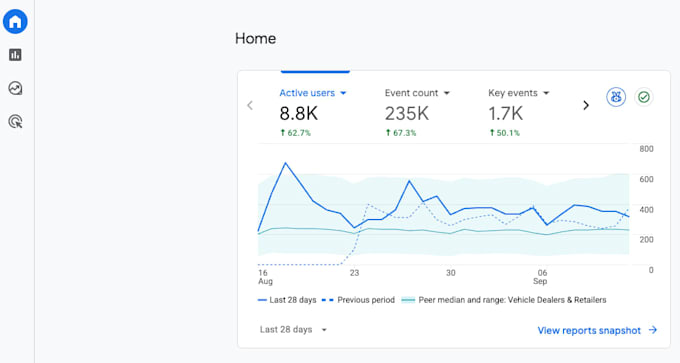The width and height of the screenshot is (680, 363).
Task: Click the 23 date axis label
Action: point(354,273)
